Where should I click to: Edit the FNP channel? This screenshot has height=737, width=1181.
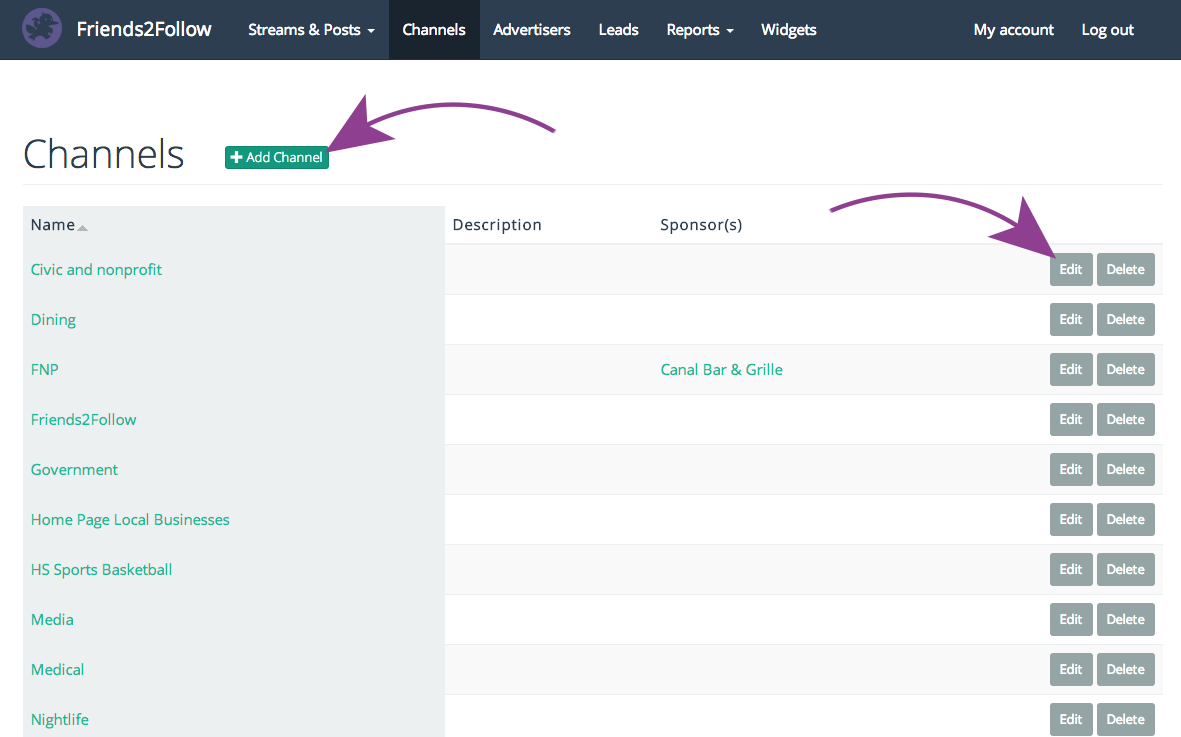tap(1070, 369)
